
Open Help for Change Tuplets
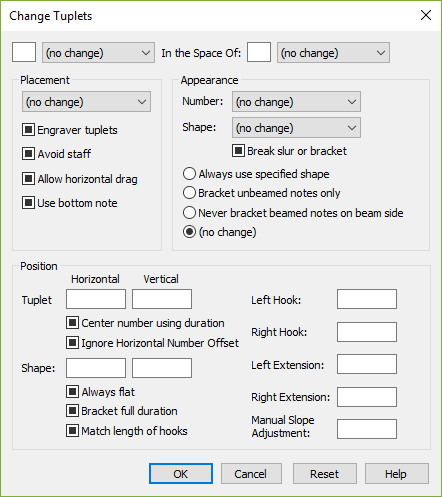tap(397, 473)
